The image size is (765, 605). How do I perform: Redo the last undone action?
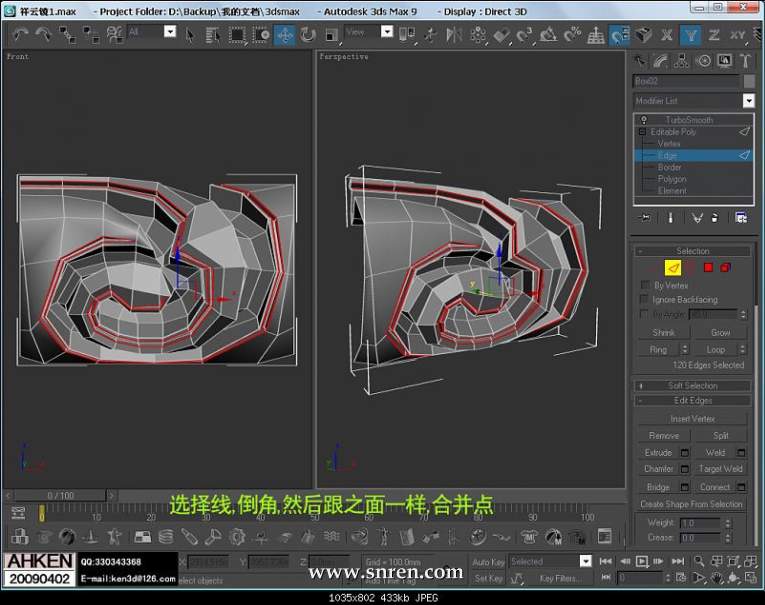coord(44,34)
